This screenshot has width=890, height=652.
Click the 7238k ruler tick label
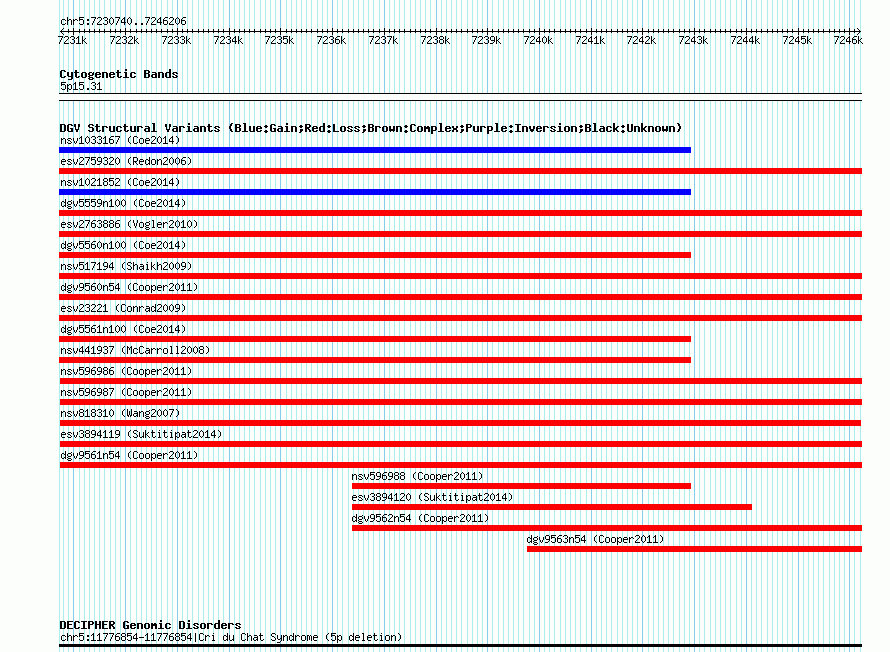tap(435, 40)
